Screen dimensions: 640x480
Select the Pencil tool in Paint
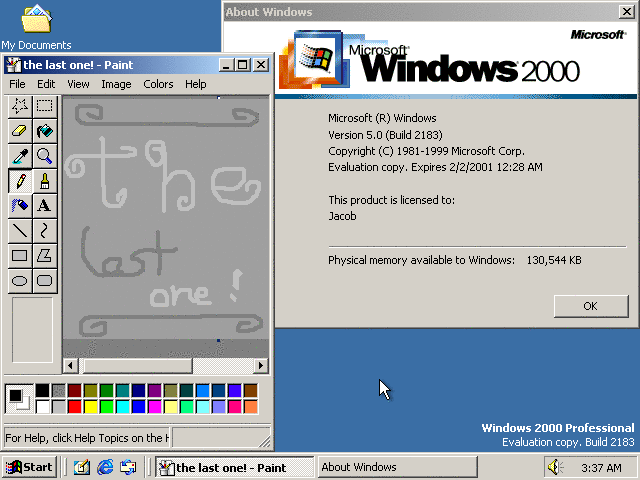20,181
